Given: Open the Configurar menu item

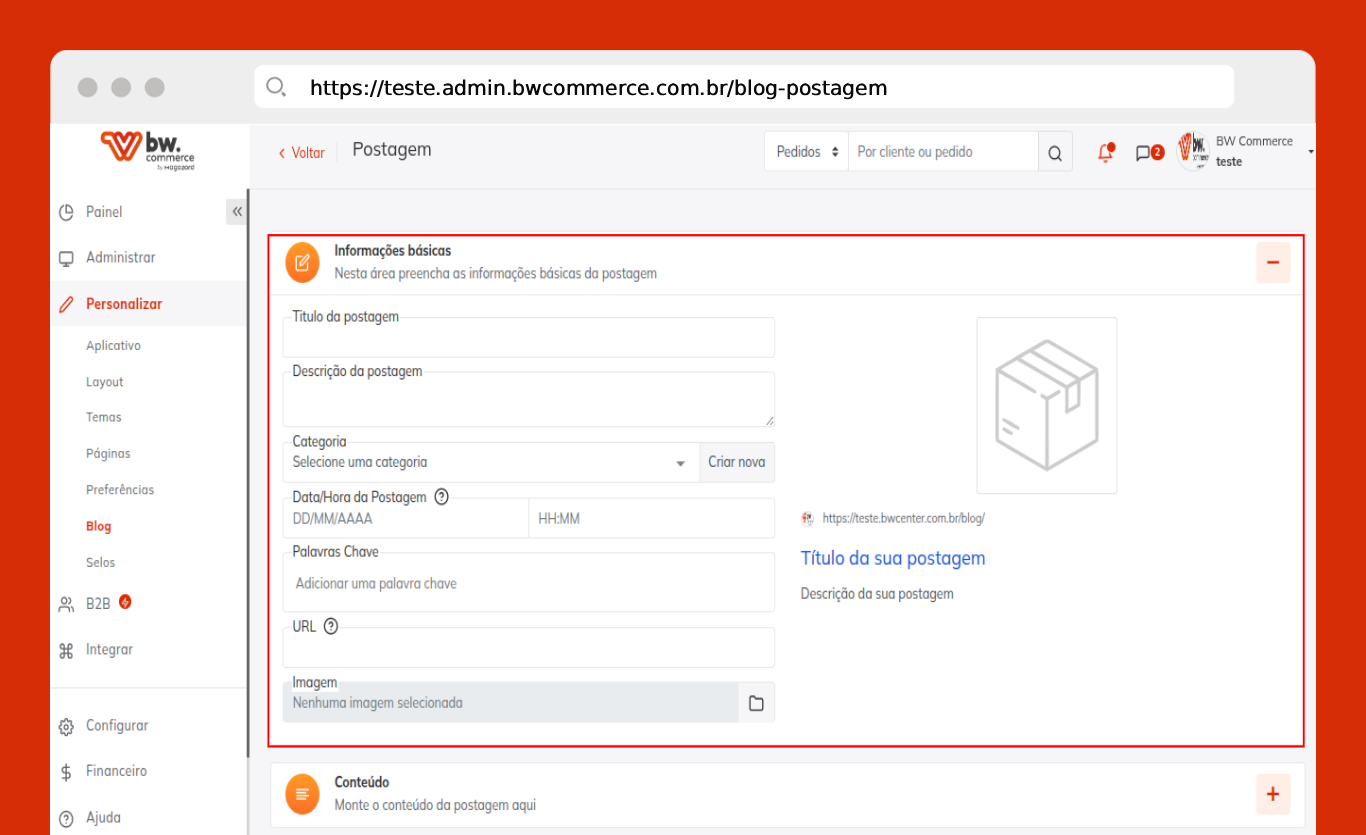Looking at the screenshot, I should [117, 726].
